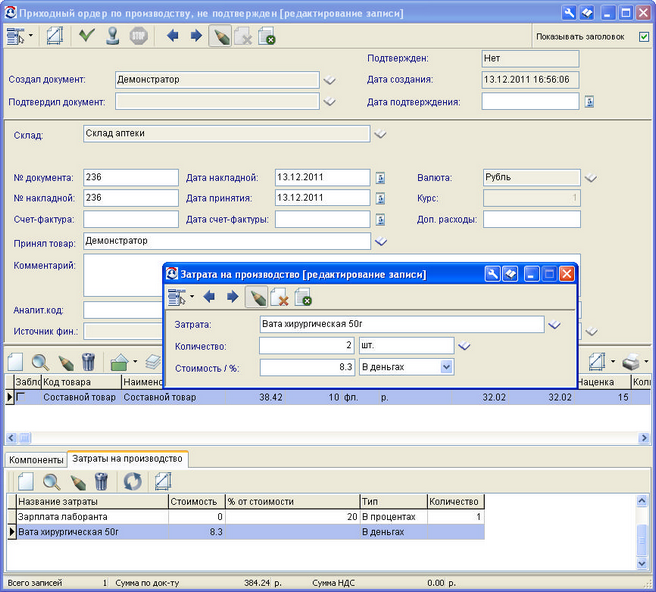
Task: Click the magnifier search in goods toolbar
Action: pyautogui.click(x=41, y=362)
